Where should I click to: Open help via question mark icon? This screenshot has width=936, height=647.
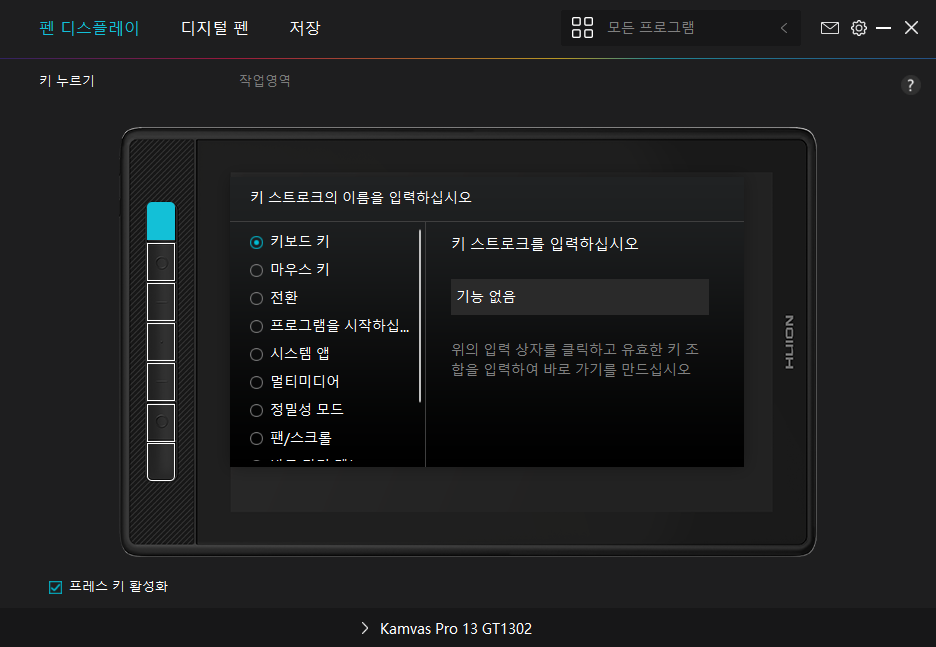pos(910,85)
